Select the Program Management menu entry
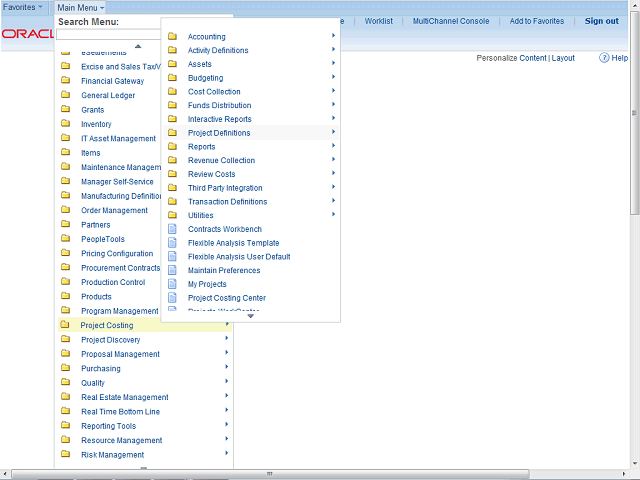Viewport: 640px width, 480px height. click(x=120, y=311)
